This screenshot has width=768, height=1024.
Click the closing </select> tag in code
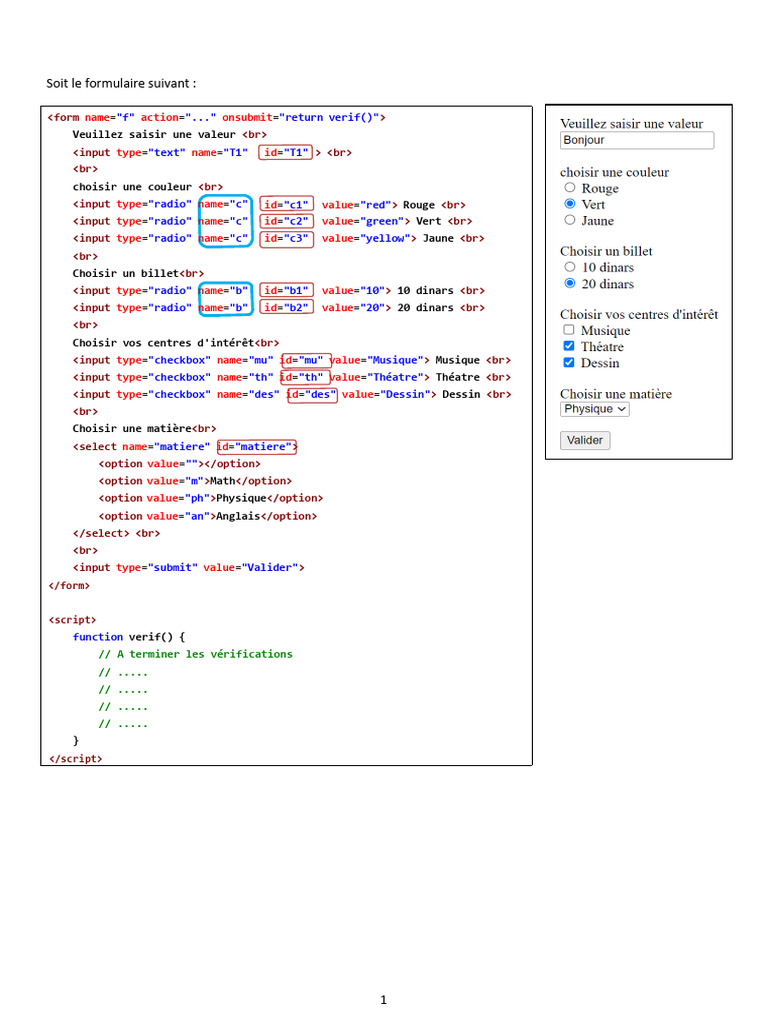pos(101,533)
